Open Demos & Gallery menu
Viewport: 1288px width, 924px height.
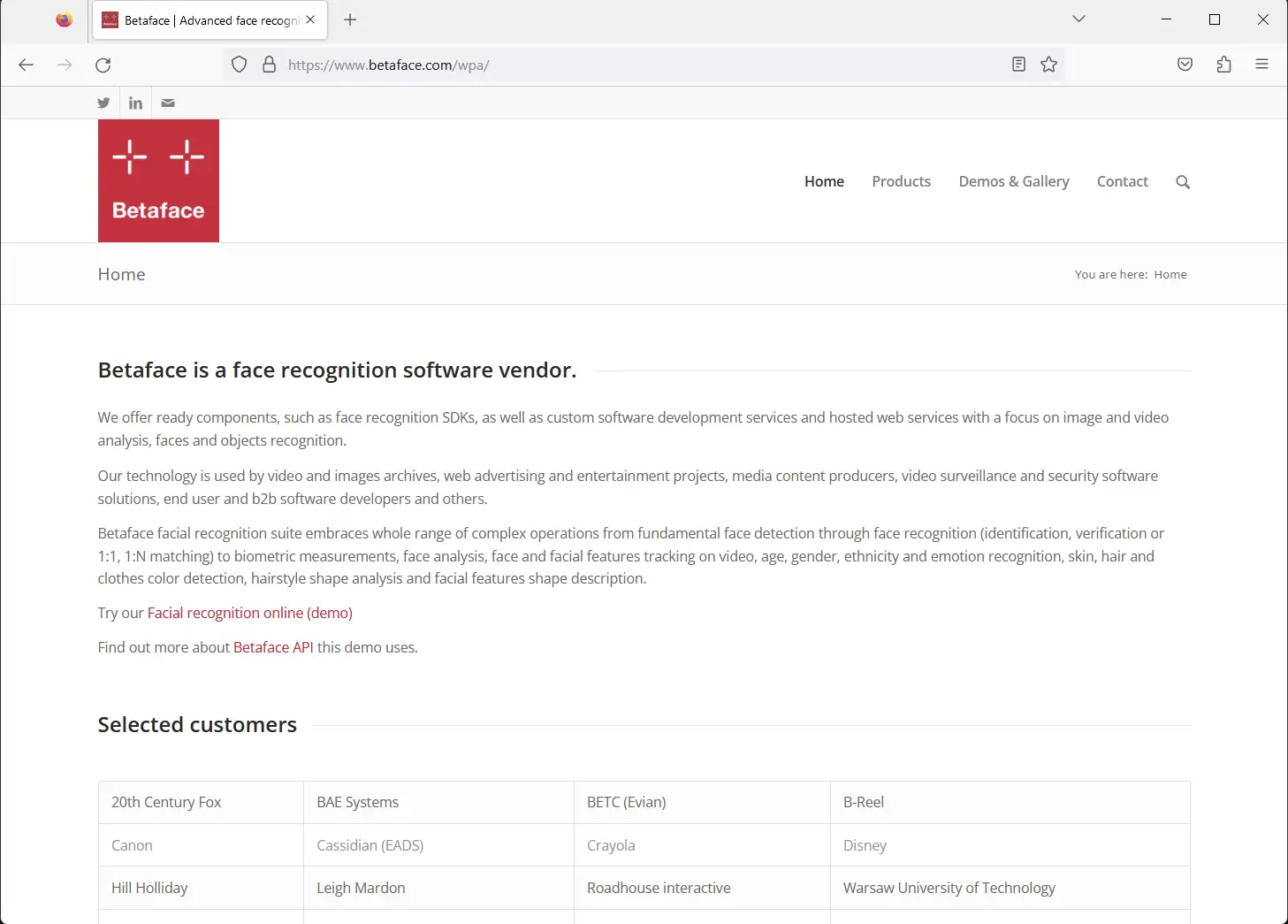tap(1013, 181)
